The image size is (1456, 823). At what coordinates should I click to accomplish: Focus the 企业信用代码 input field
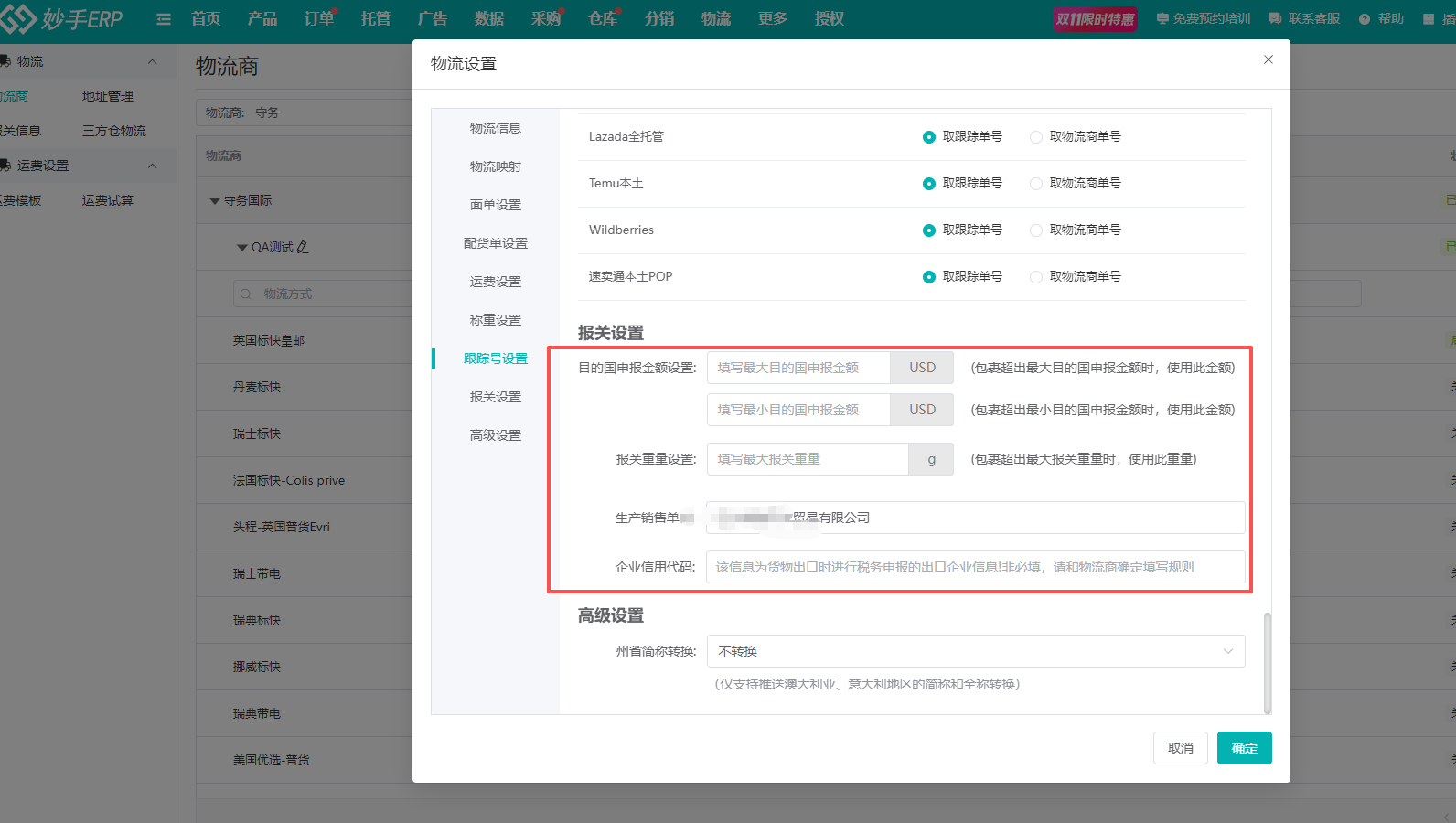(975, 567)
